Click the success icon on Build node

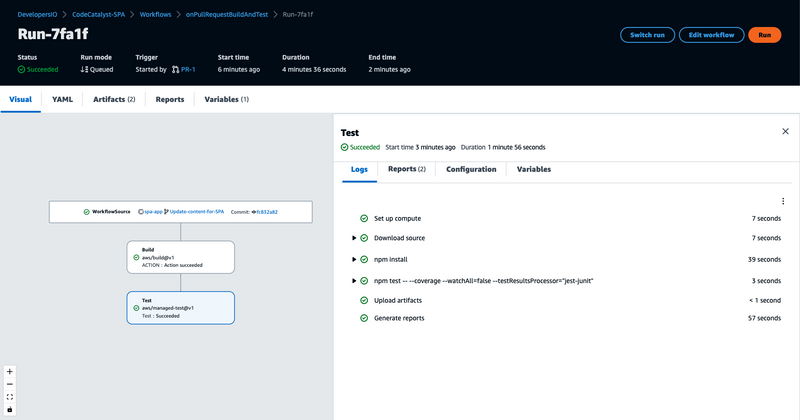tap(136, 257)
